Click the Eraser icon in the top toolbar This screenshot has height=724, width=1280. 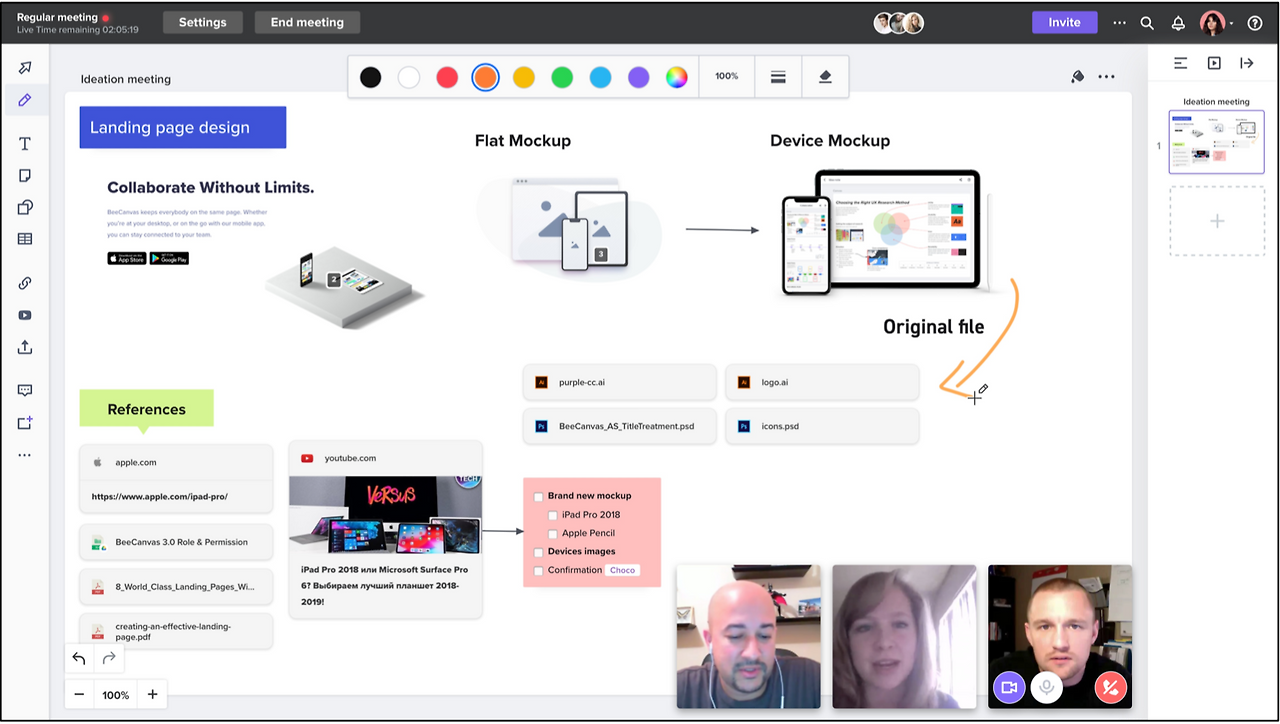pos(825,76)
